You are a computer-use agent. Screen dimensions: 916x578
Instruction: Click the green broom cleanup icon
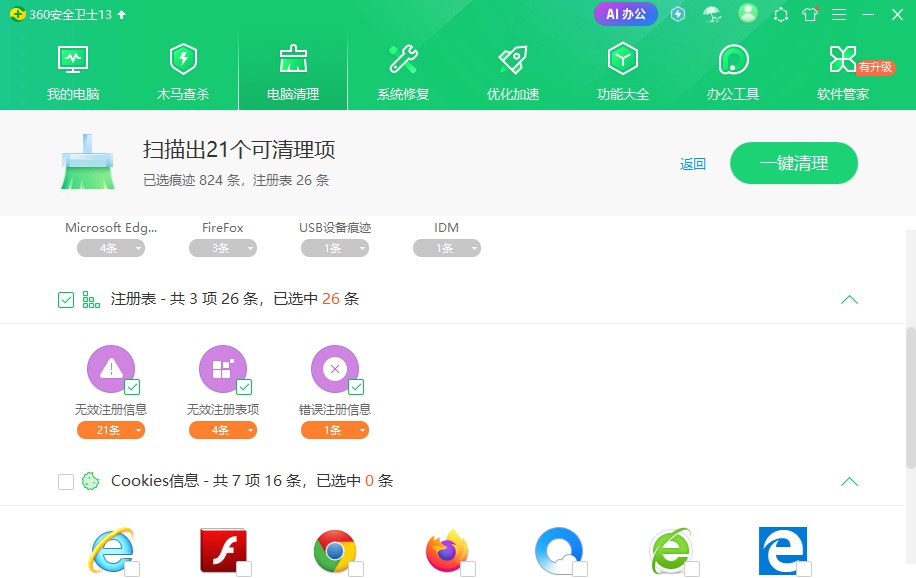click(88, 162)
